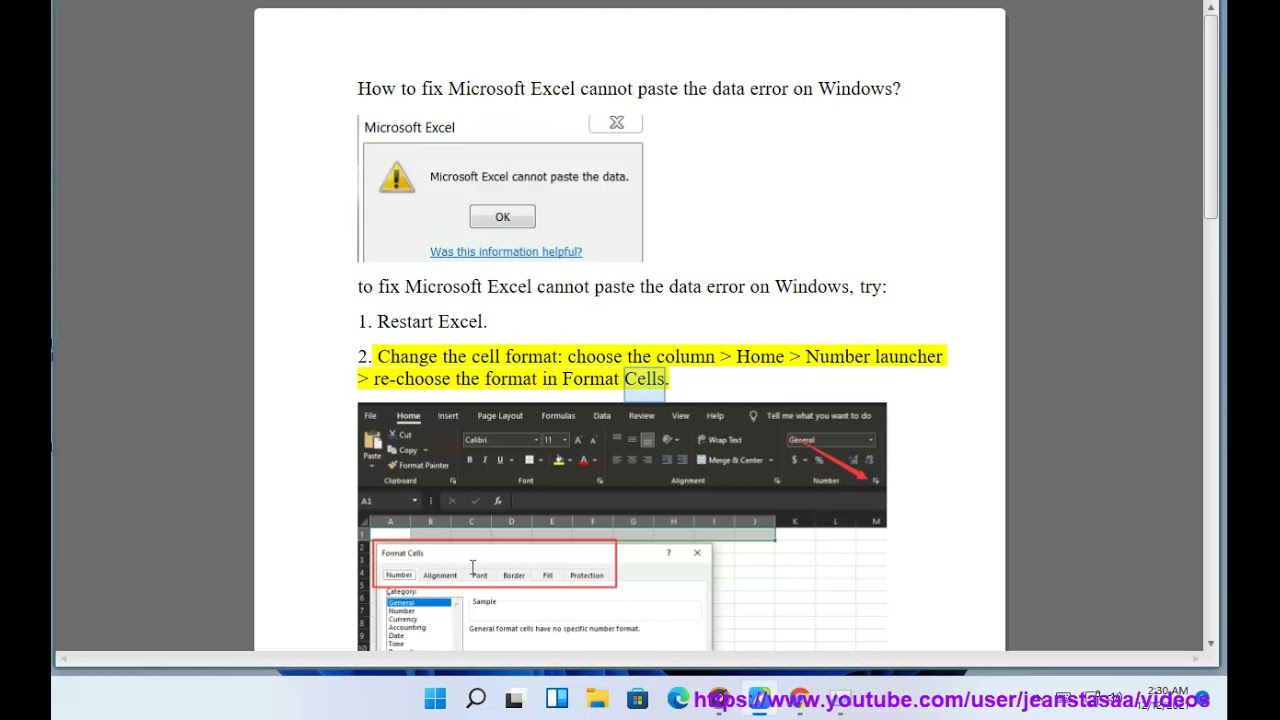Click Wrap Text in the Excel ribbon picture
Viewport: 1280px width, 720px height.
coord(720,440)
